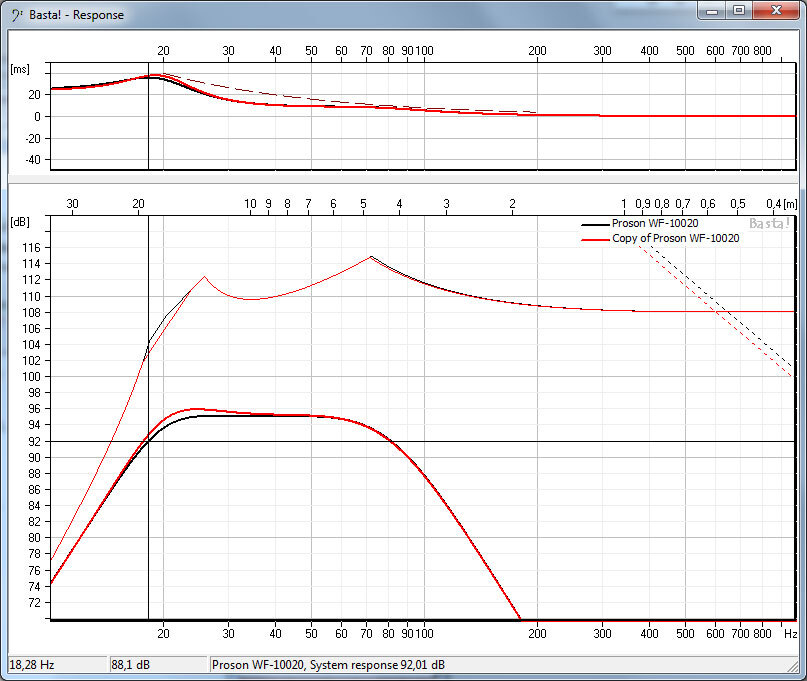The image size is (807, 681).
Task: Click the 10 m wavelength tick label
Action: coord(250,204)
